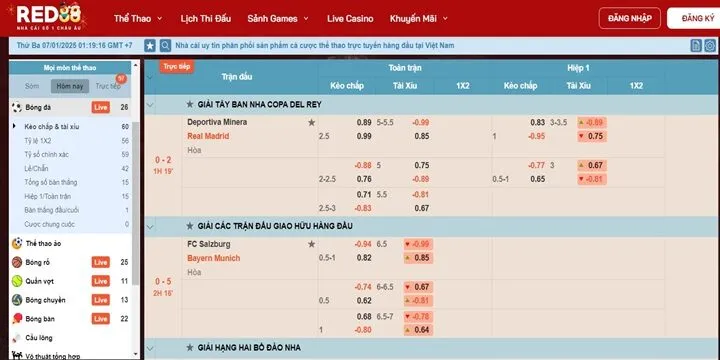Open the Lịch Thi Đấu menu
720x360 pixels.
coord(206,19)
